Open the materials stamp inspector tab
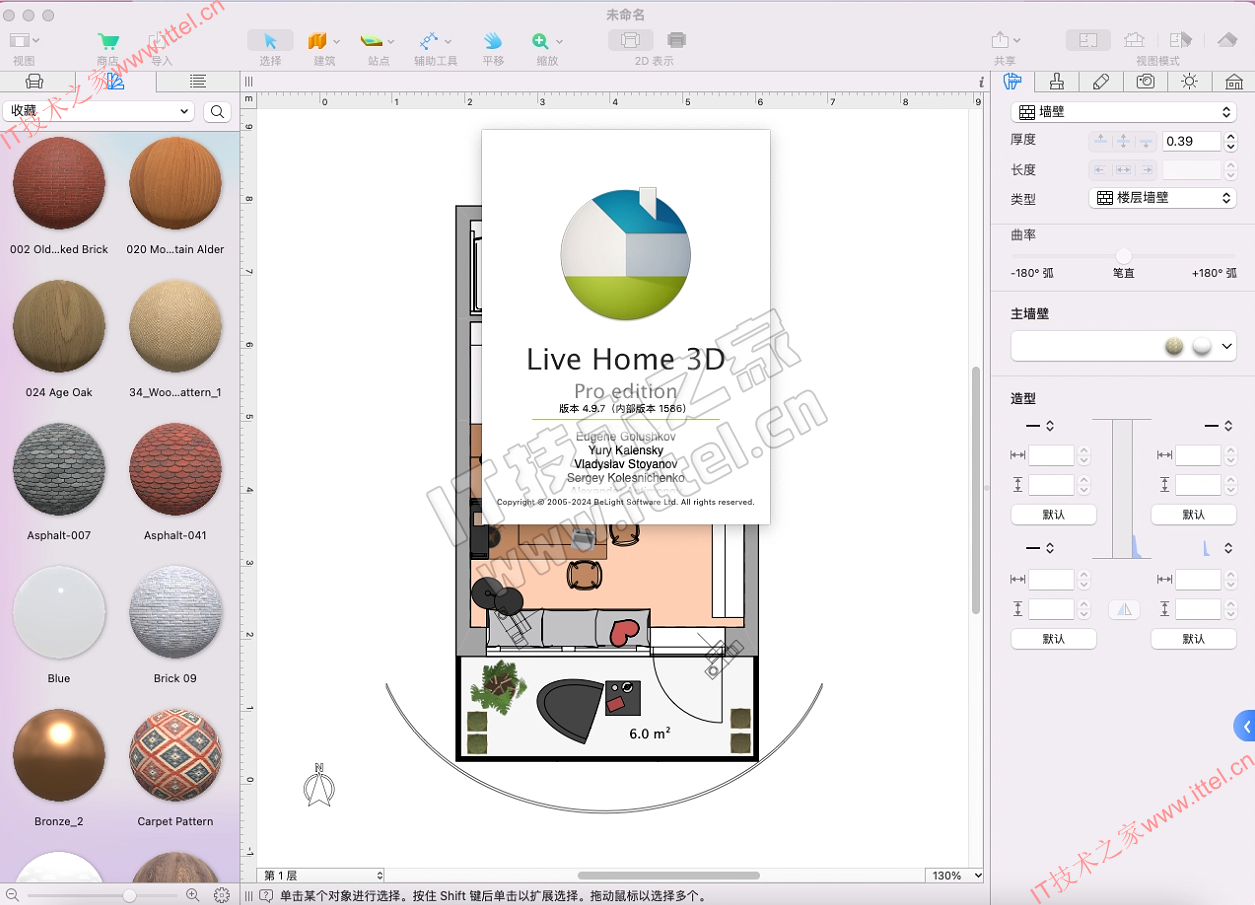1255x905 pixels. 1056,82
